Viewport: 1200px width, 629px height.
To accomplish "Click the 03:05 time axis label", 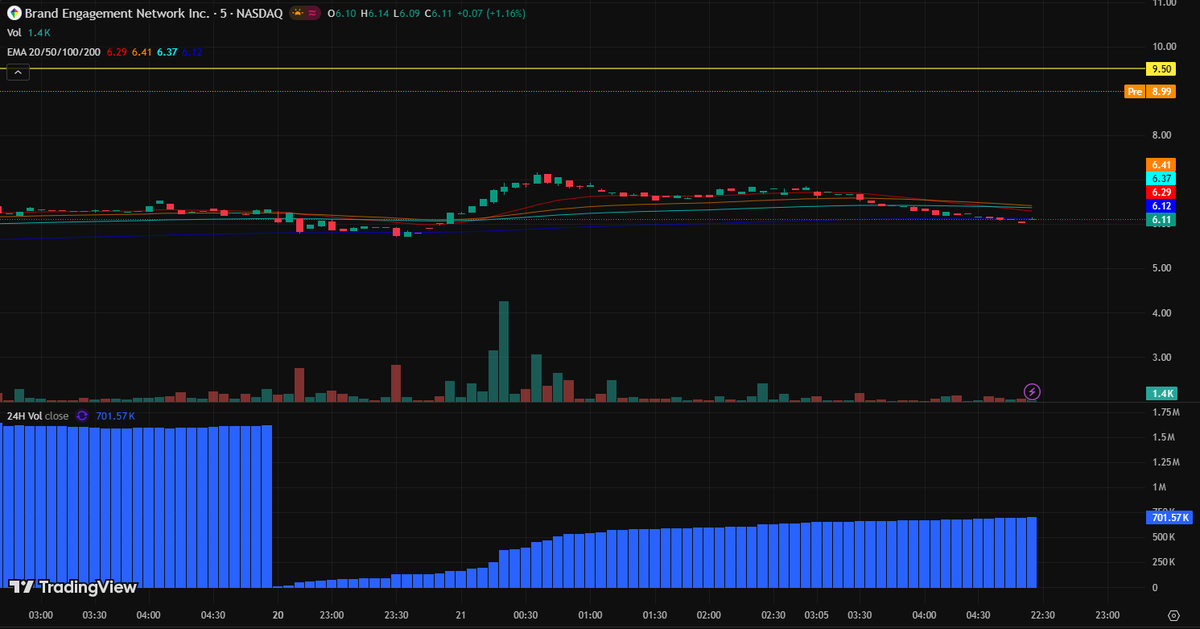I will pos(817,615).
